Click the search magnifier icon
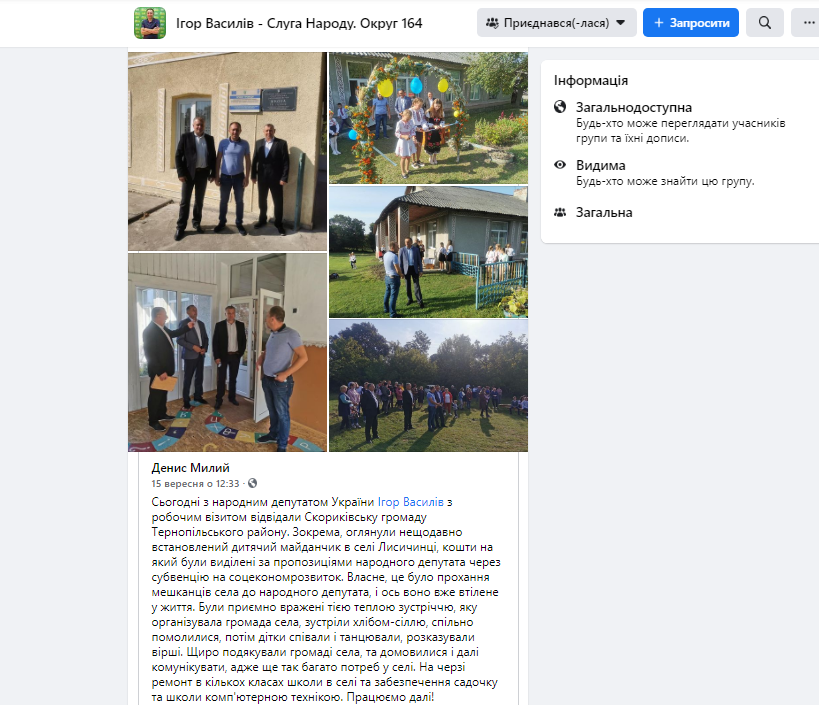Image resolution: width=819 pixels, height=705 pixels. (765, 22)
